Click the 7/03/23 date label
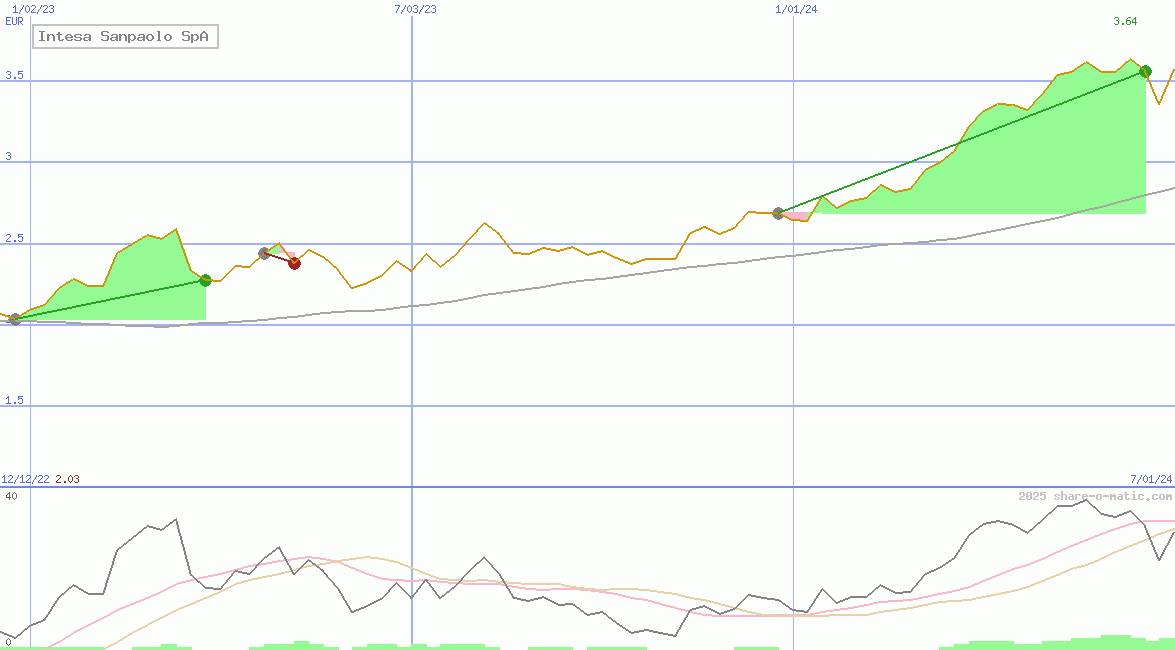Screen dimensions: 1175x650 (x=416, y=9)
